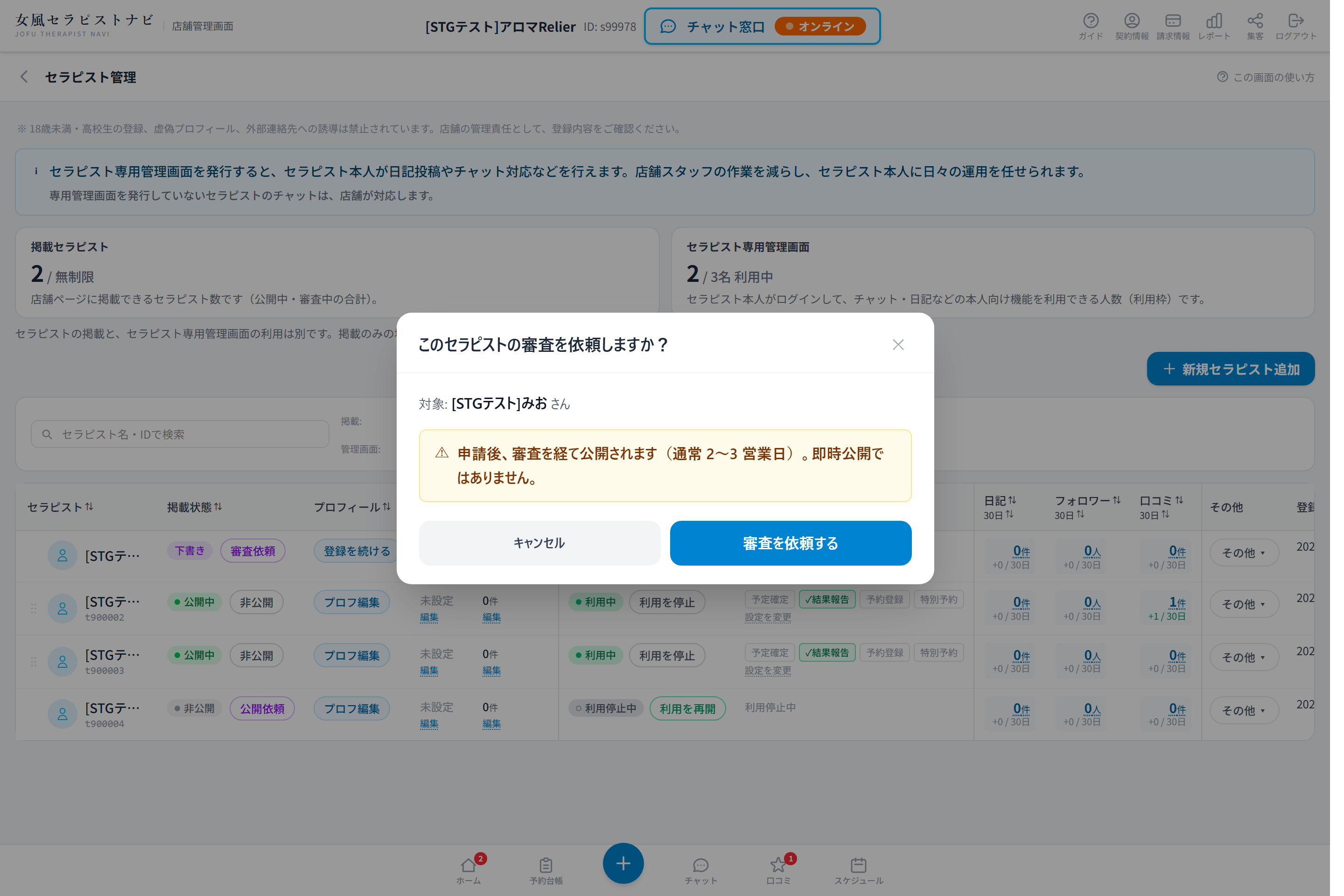1344x896 pixels.
Task: Open レポート chart icon
Action: point(1214,26)
